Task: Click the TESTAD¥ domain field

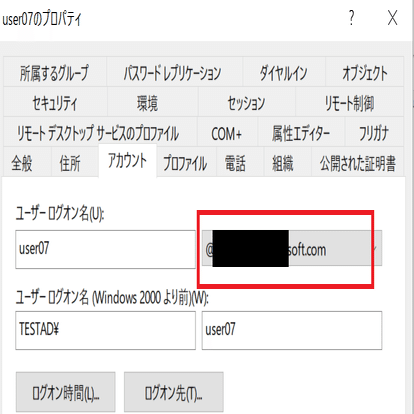Action: point(105,330)
